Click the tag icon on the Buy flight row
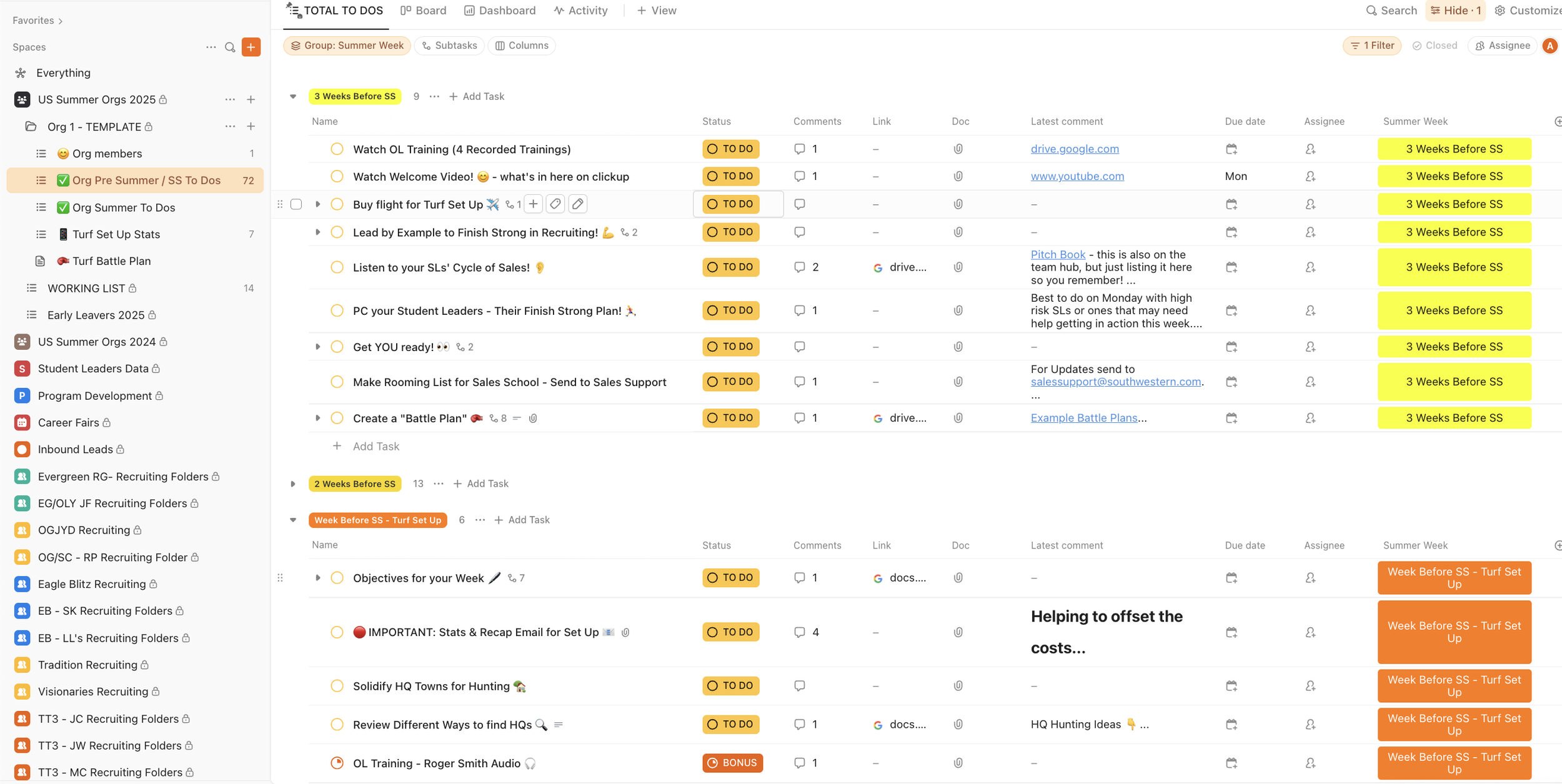Viewport: 1562px width, 784px height. click(555, 204)
